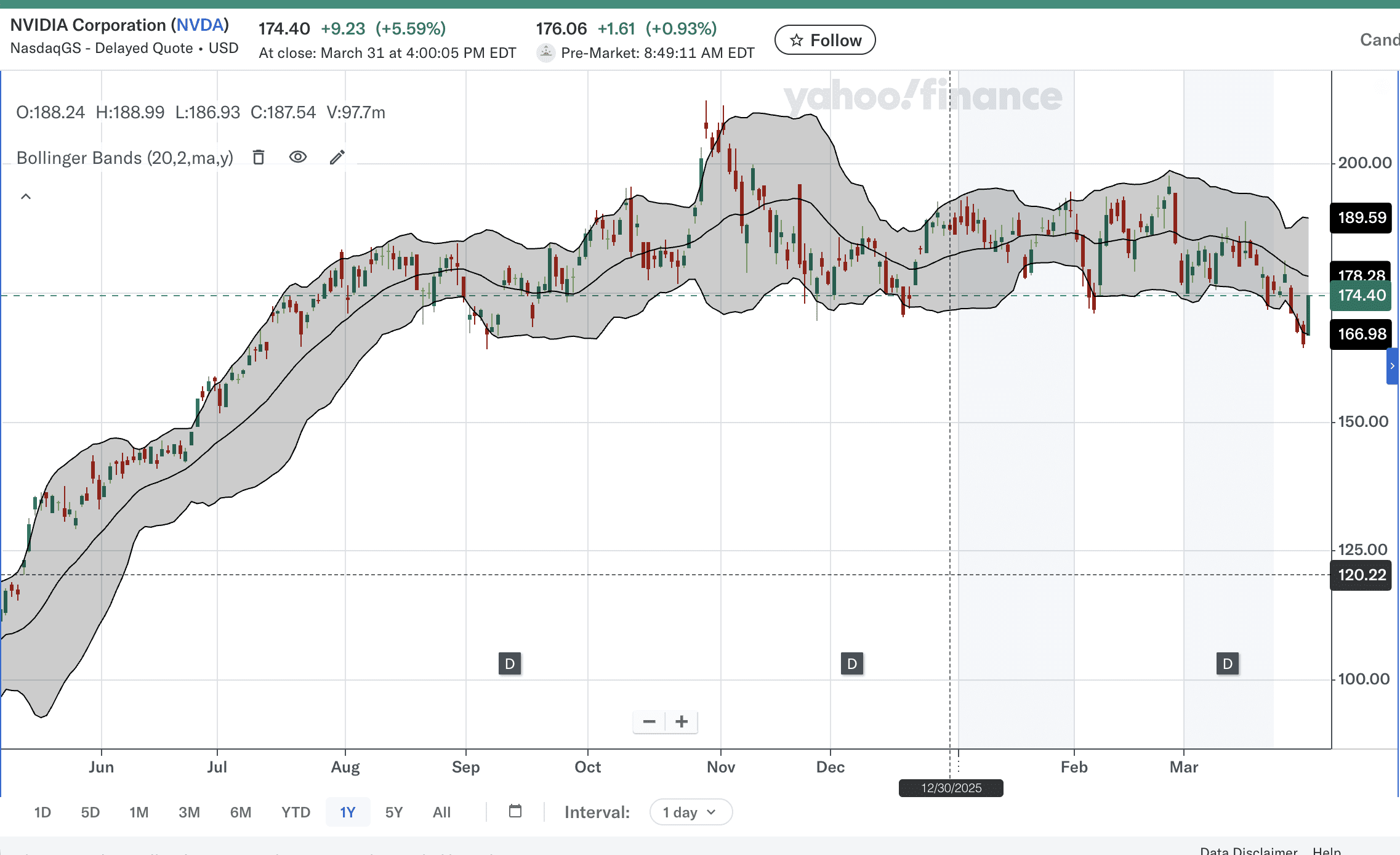Screen dimensions: 1400x855
Task: Open the NVDA ticker link
Action: tap(200, 25)
